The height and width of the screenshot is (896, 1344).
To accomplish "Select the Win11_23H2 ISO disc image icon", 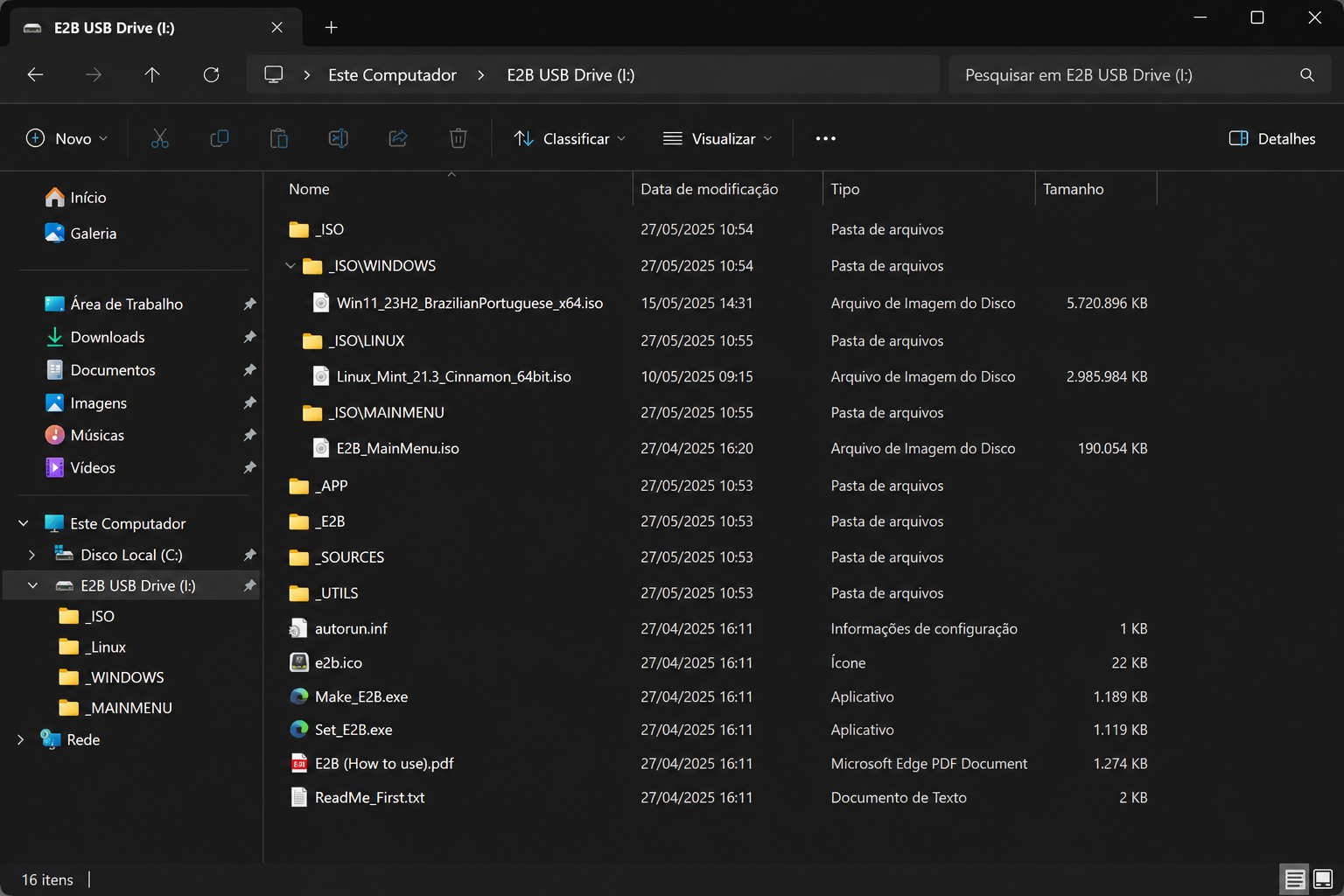I will pos(321,303).
